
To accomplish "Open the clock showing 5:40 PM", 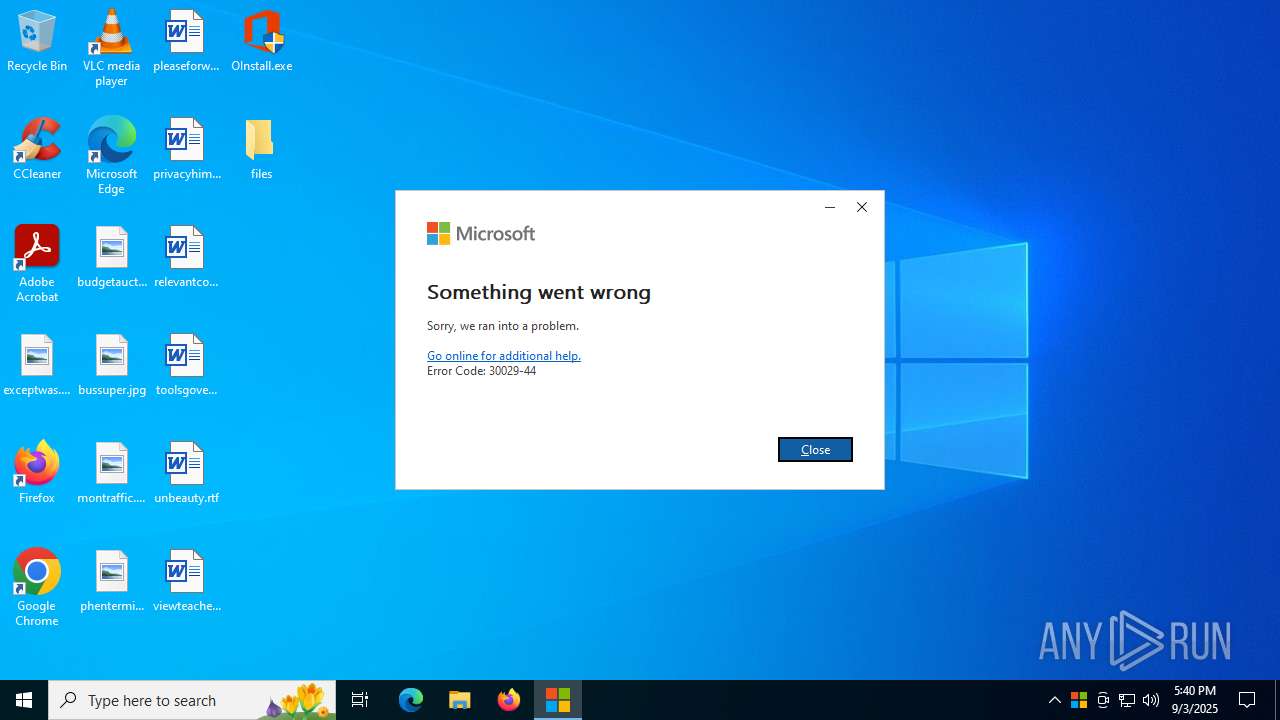I will [1195, 700].
